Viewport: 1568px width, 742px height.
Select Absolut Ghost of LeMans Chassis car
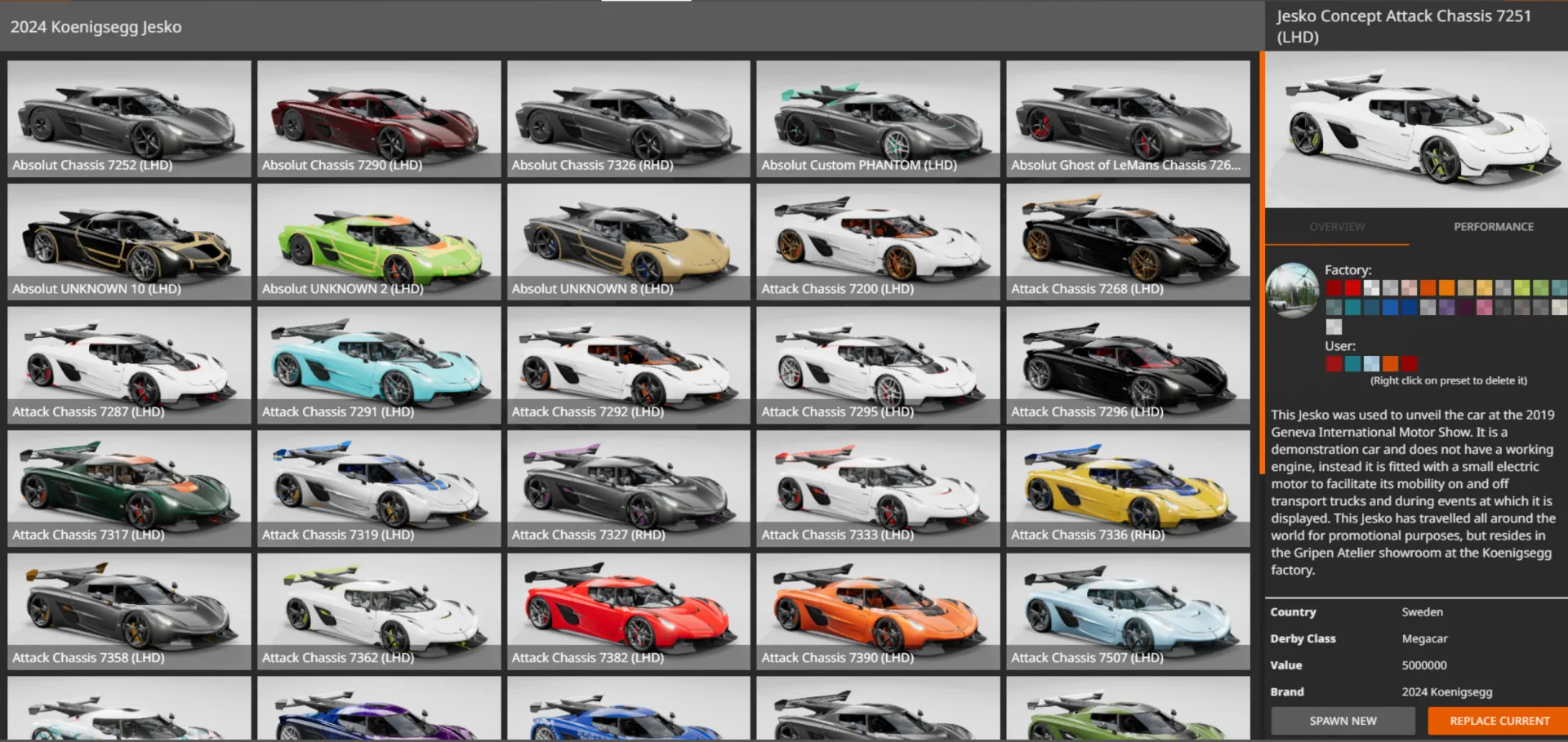point(1129,118)
